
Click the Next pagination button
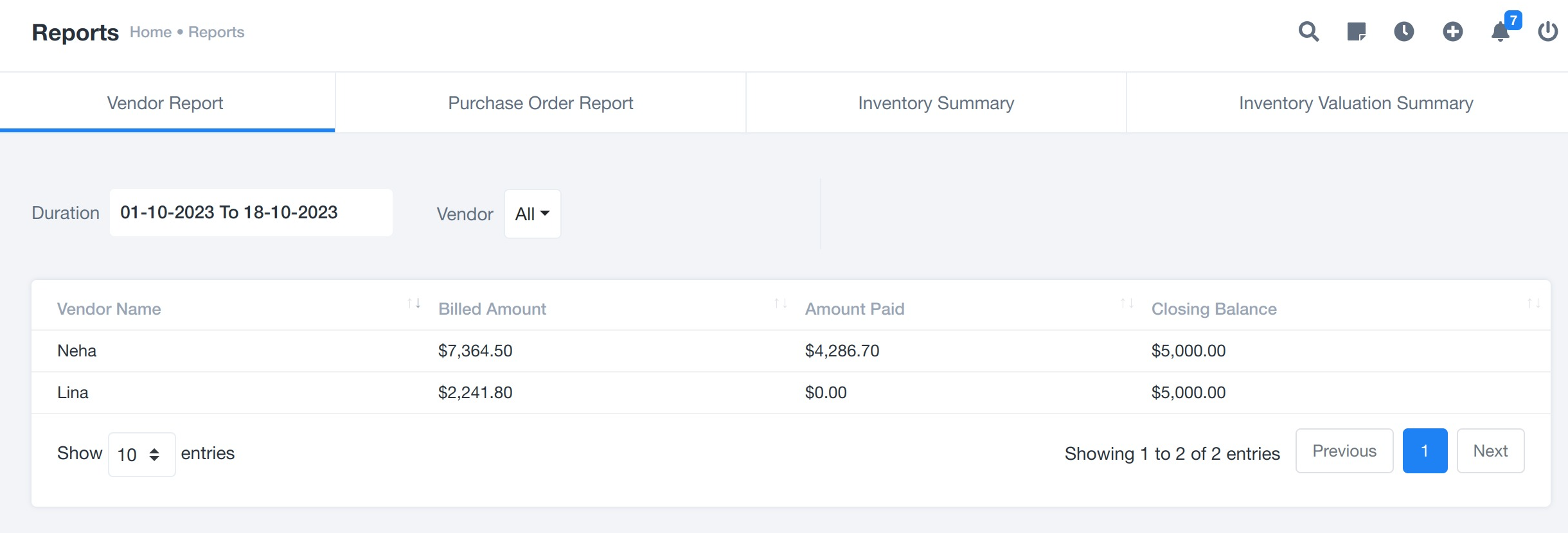tap(1490, 451)
